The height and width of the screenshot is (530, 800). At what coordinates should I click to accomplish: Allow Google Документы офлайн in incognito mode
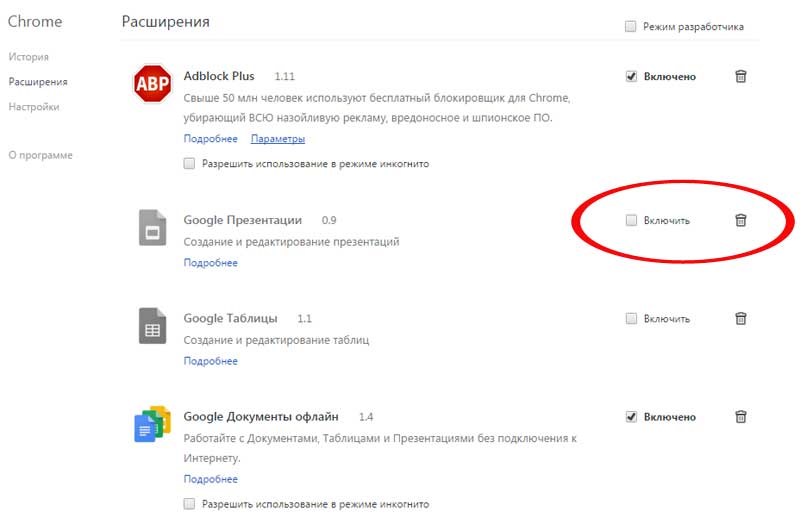[189, 504]
